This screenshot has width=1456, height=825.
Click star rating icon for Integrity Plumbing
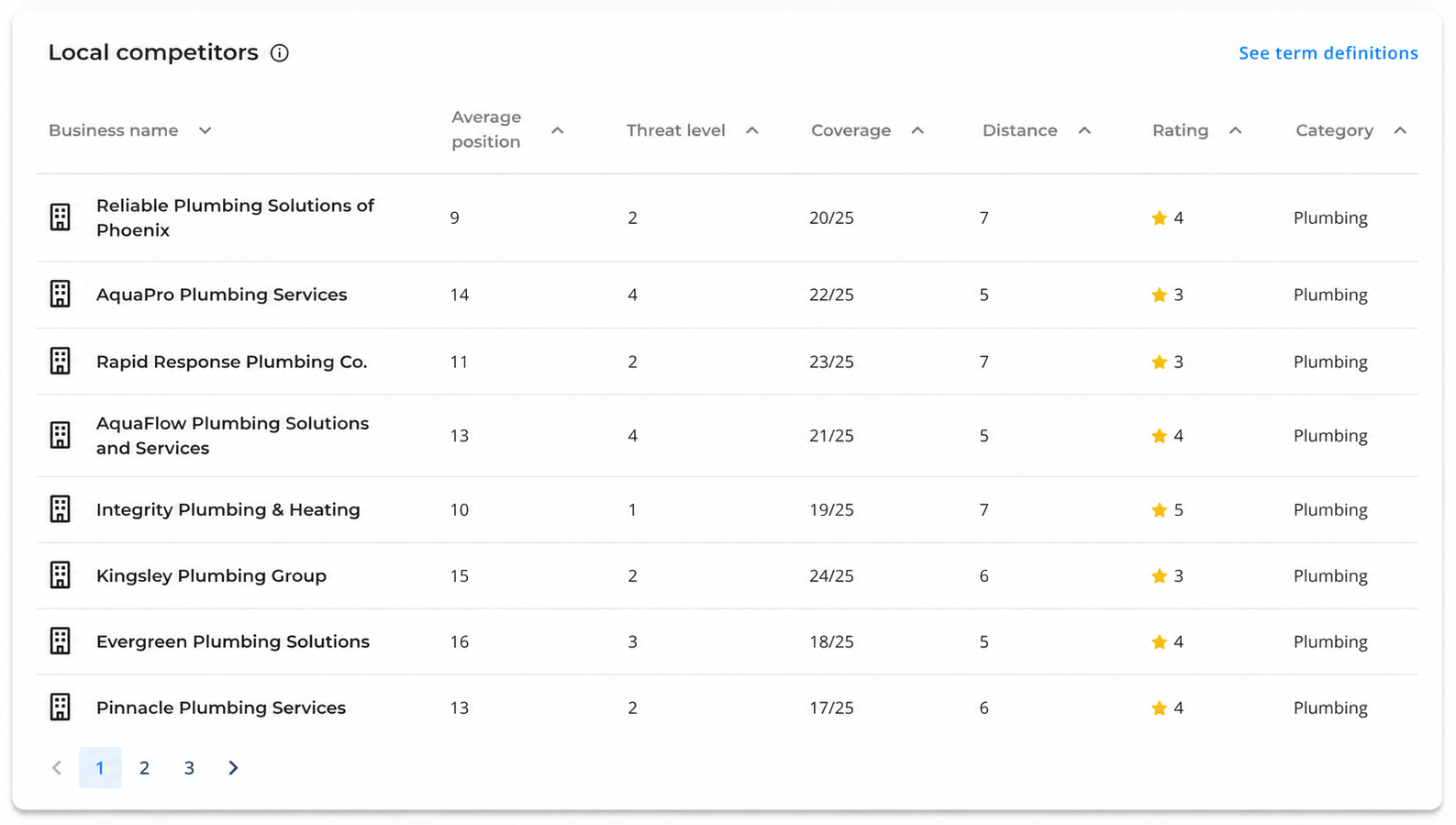click(1159, 509)
